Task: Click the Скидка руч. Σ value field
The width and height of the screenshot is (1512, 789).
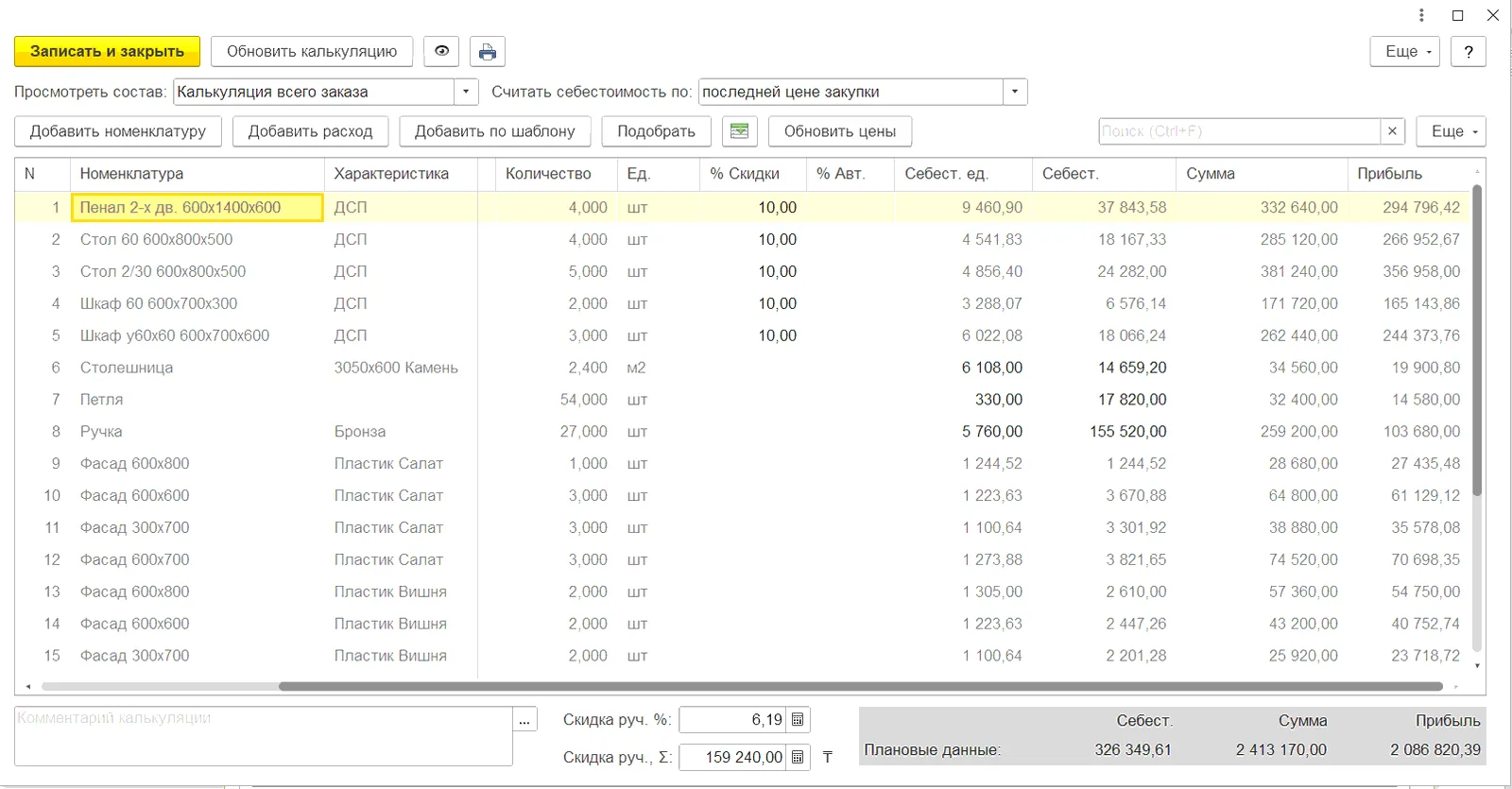Action: pos(732,757)
